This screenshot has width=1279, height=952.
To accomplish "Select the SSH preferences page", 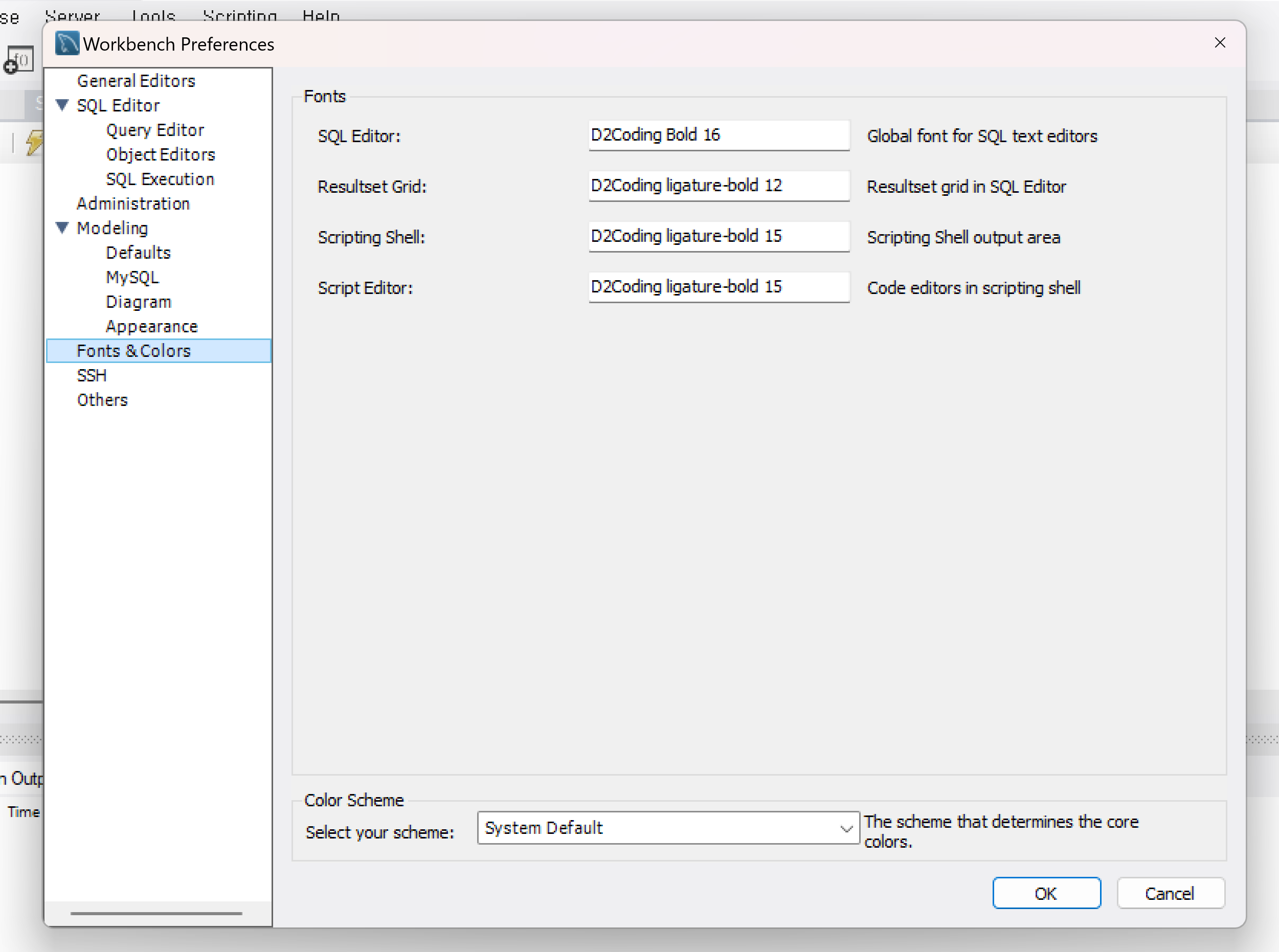I will (x=92, y=375).
